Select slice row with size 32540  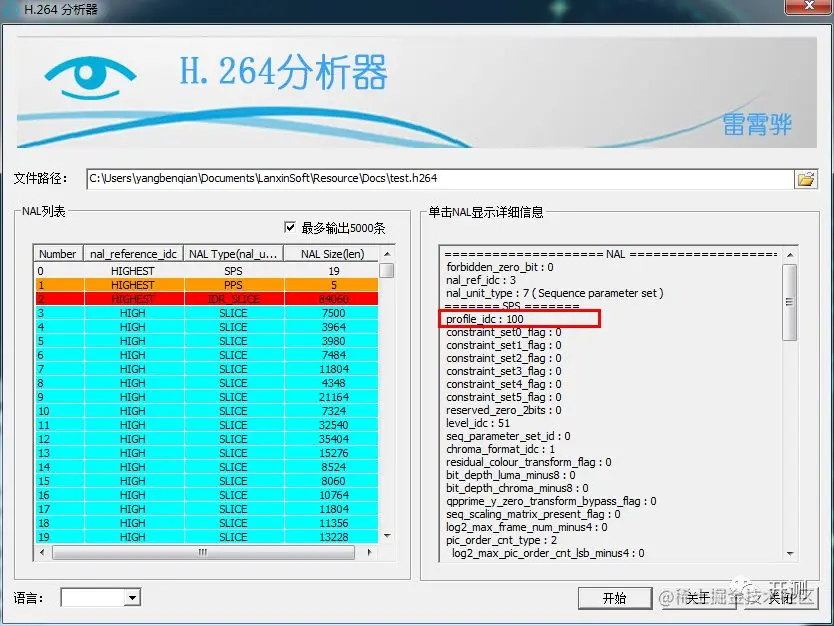[x=207, y=425]
